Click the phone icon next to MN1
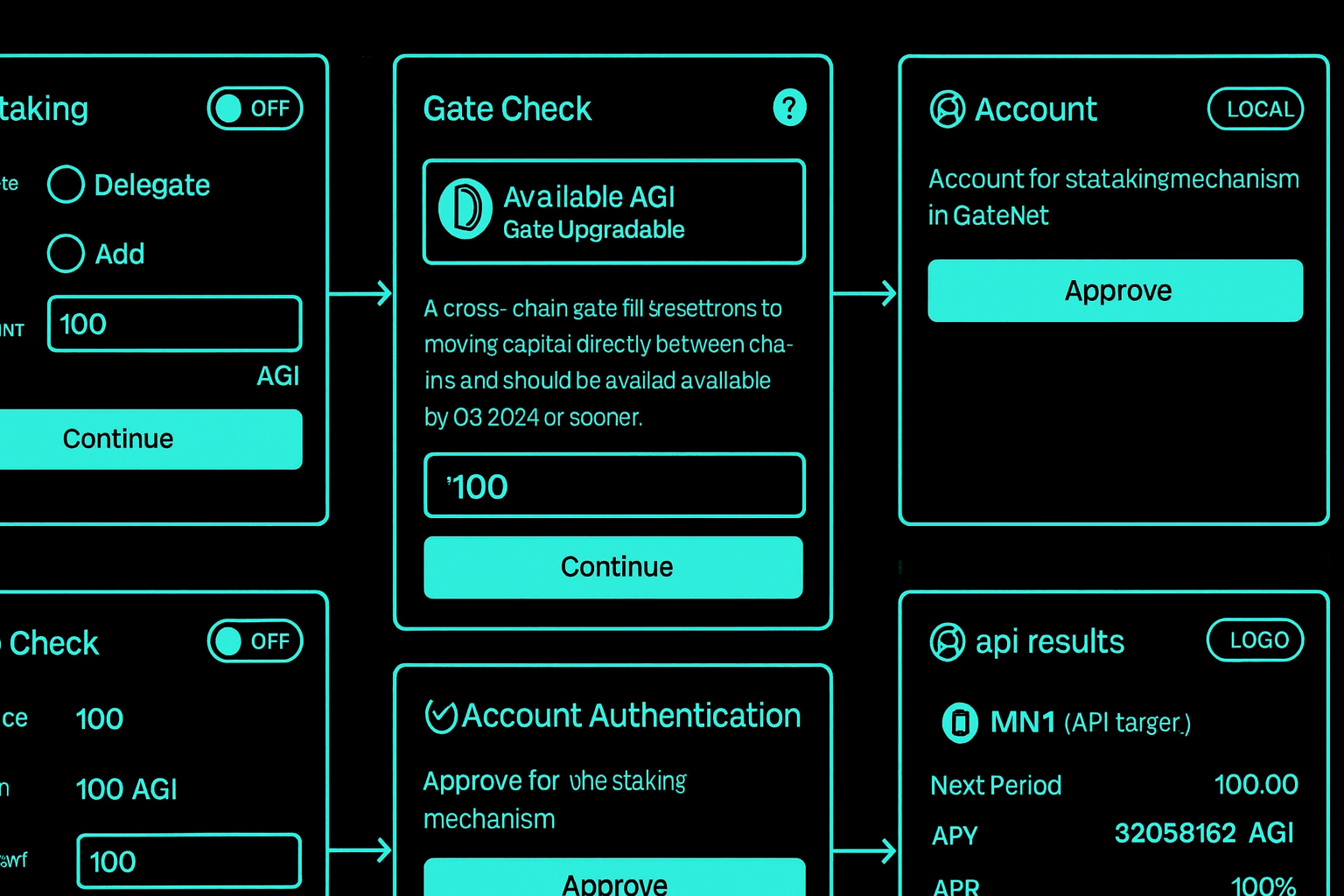The width and height of the screenshot is (1344, 896). click(x=960, y=723)
